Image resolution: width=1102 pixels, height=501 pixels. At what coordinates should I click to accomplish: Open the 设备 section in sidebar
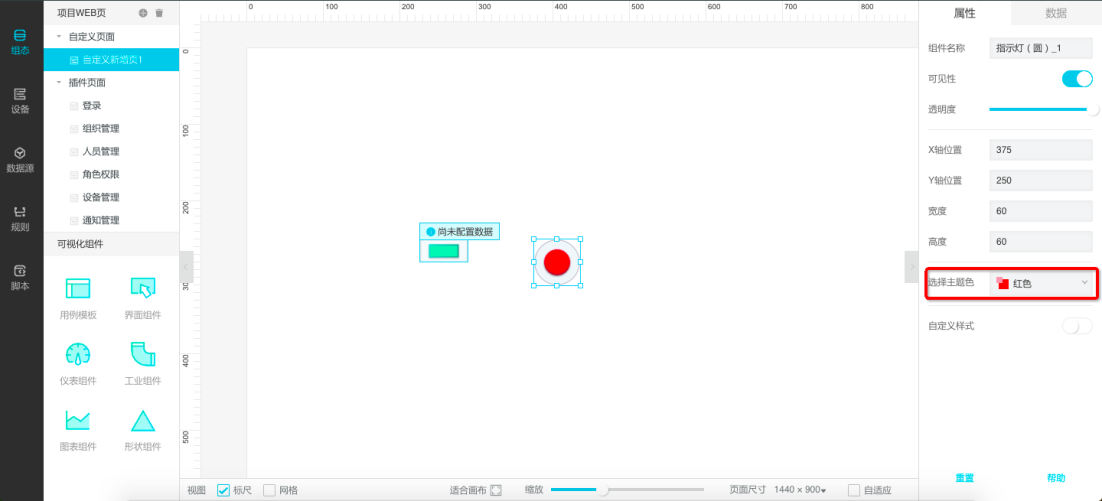pyautogui.click(x=20, y=100)
